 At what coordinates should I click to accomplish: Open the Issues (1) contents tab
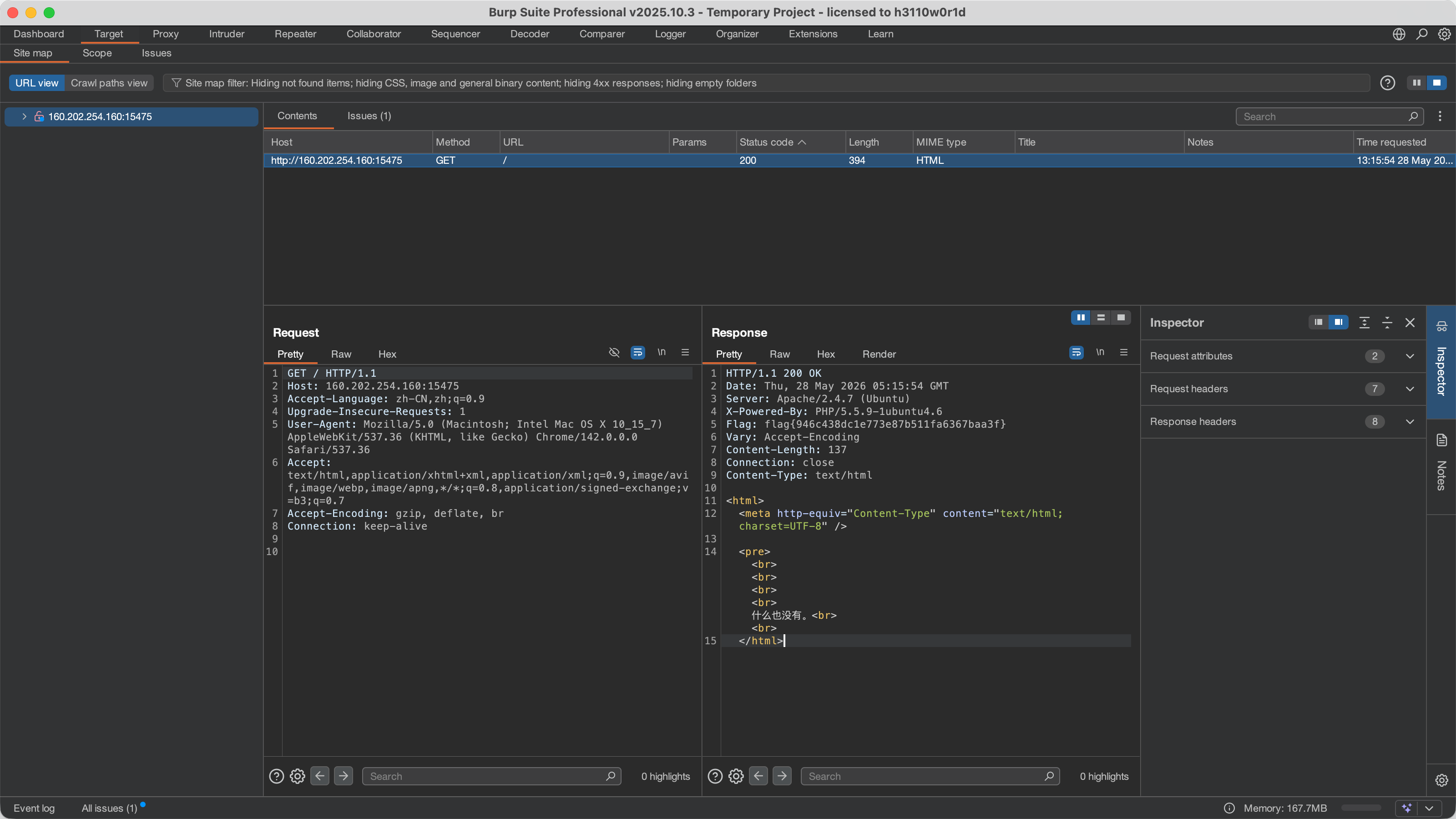tap(369, 116)
